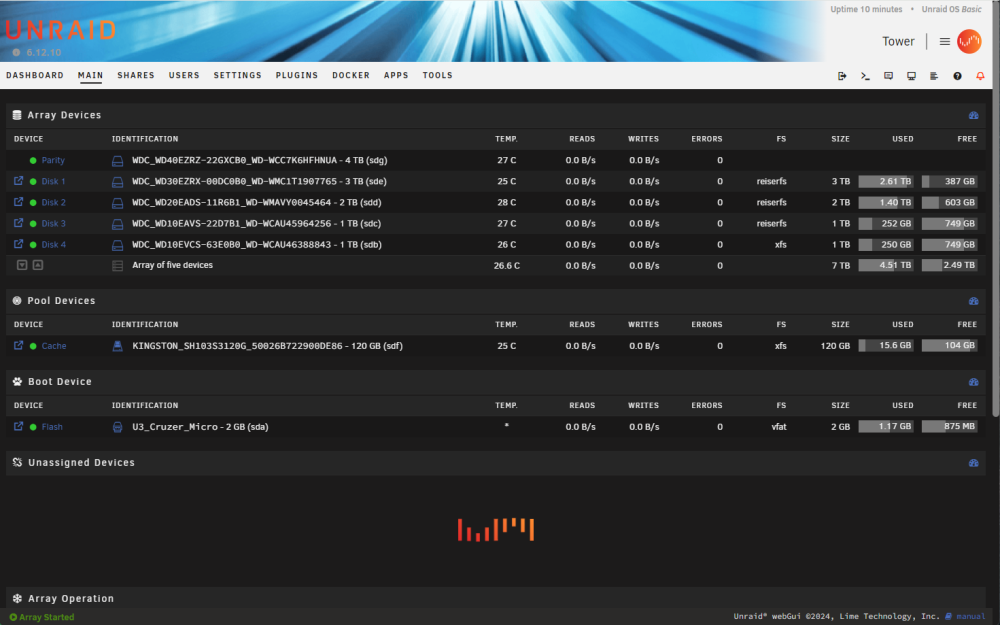Image resolution: width=1000 pixels, height=625 pixels.
Task: Open the Disk 2 settings link
Action: tap(54, 203)
